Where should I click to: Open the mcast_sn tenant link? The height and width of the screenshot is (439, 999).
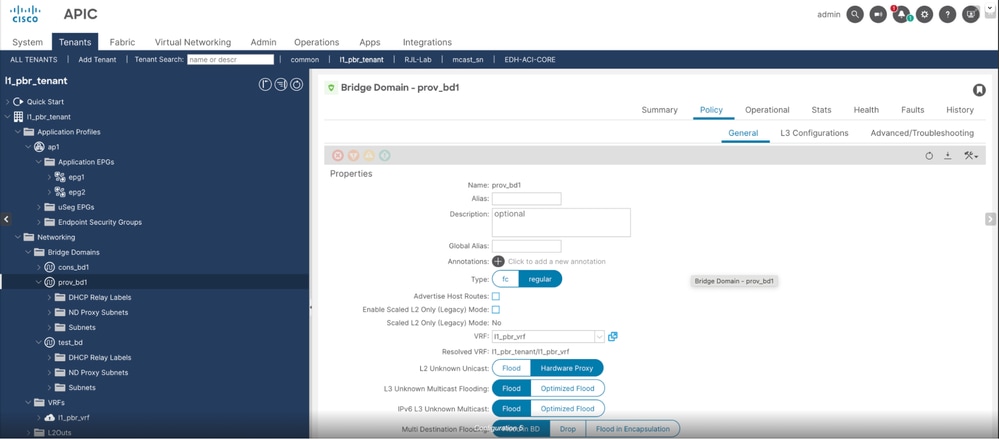coord(468,59)
